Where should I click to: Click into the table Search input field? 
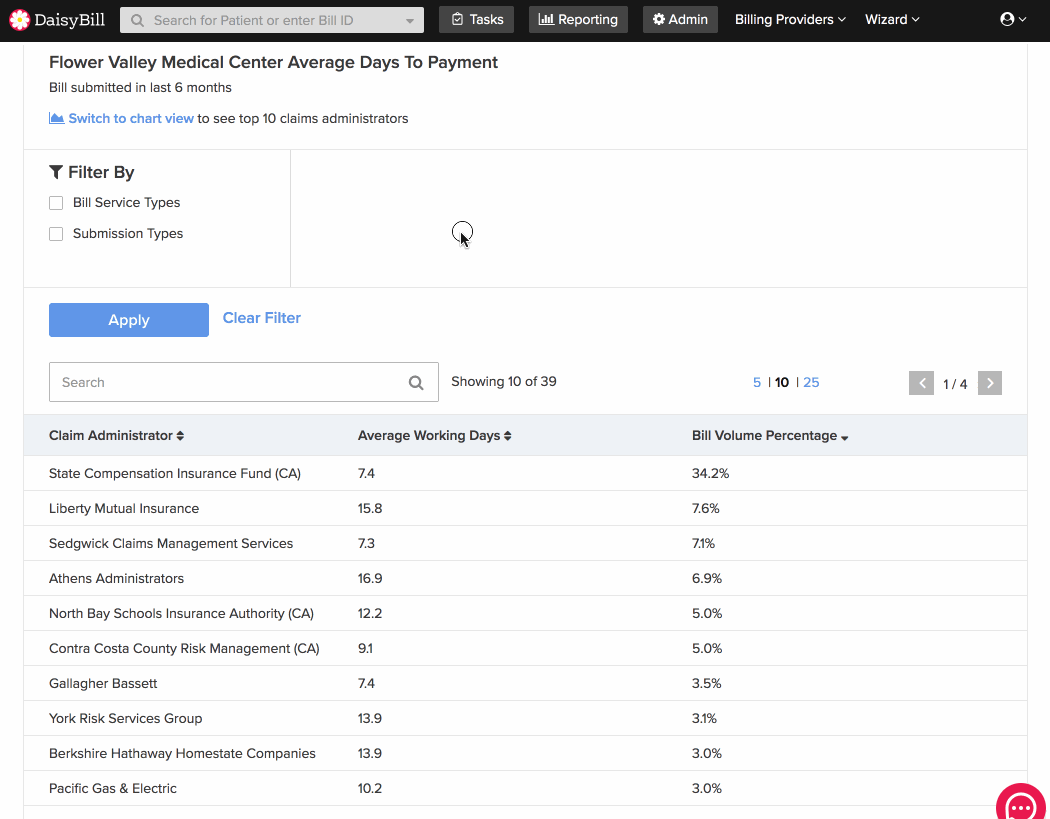coord(244,382)
